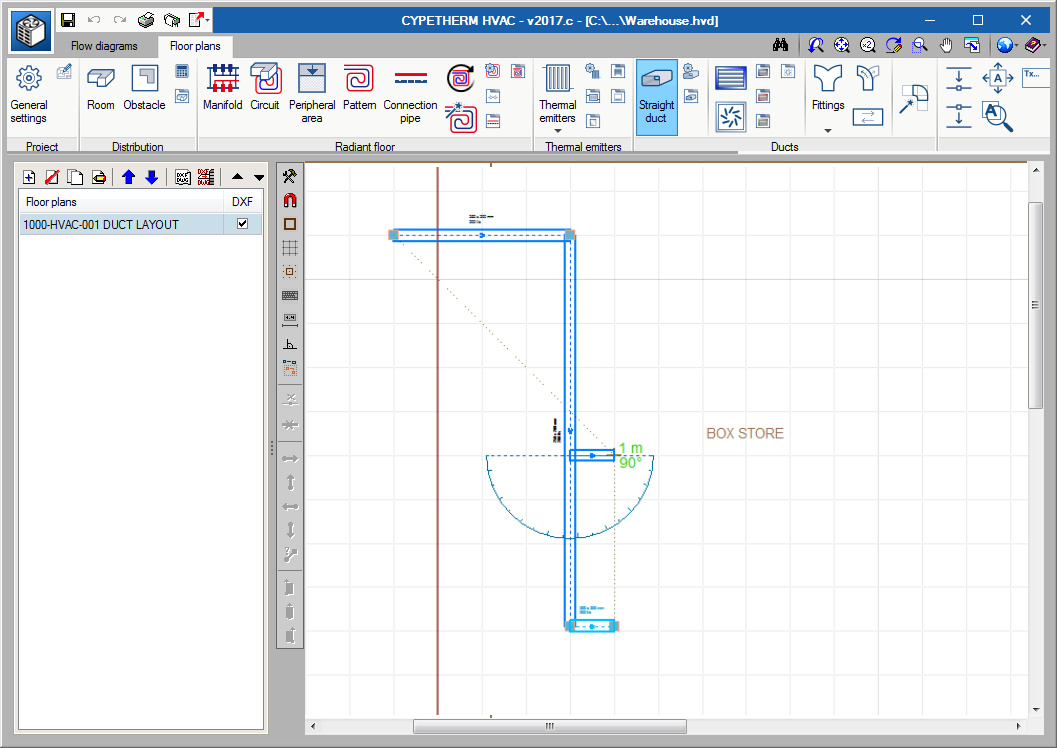
Task: Select the Floor plans tab
Action: 194,46
